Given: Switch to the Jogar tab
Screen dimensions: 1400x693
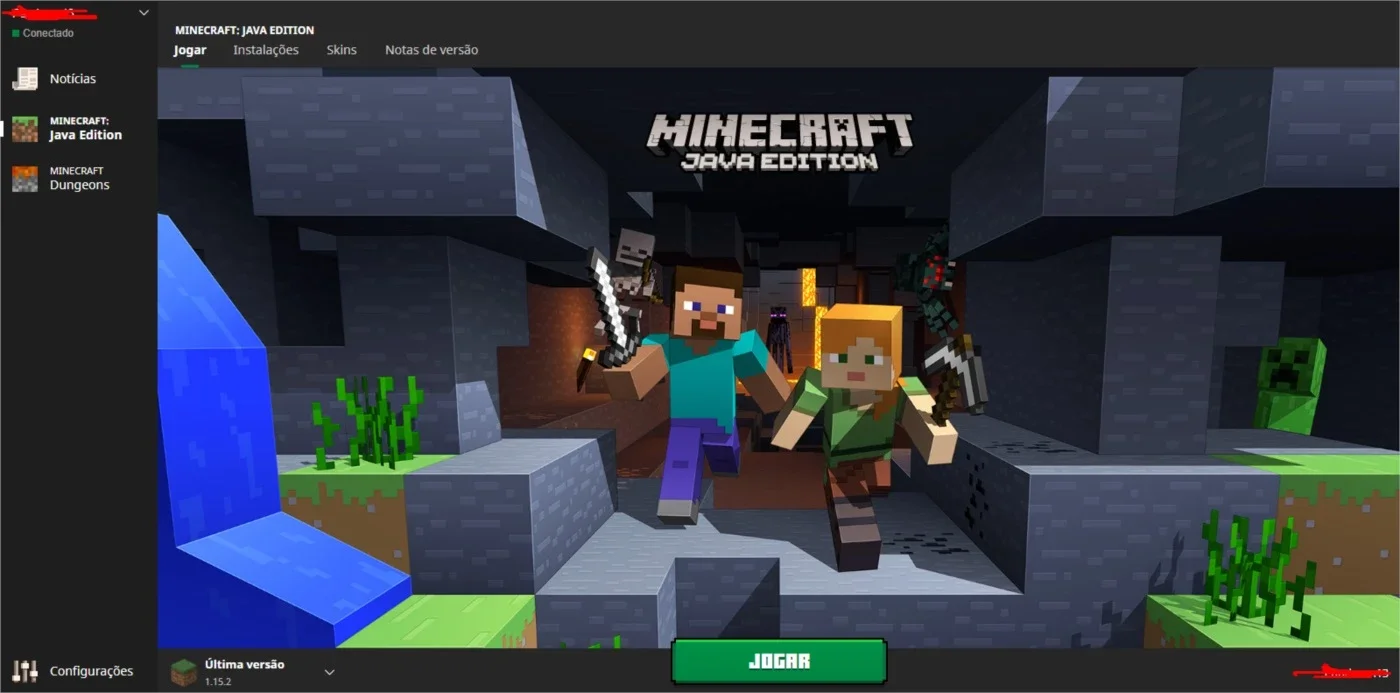Looking at the screenshot, I should [190, 50].
